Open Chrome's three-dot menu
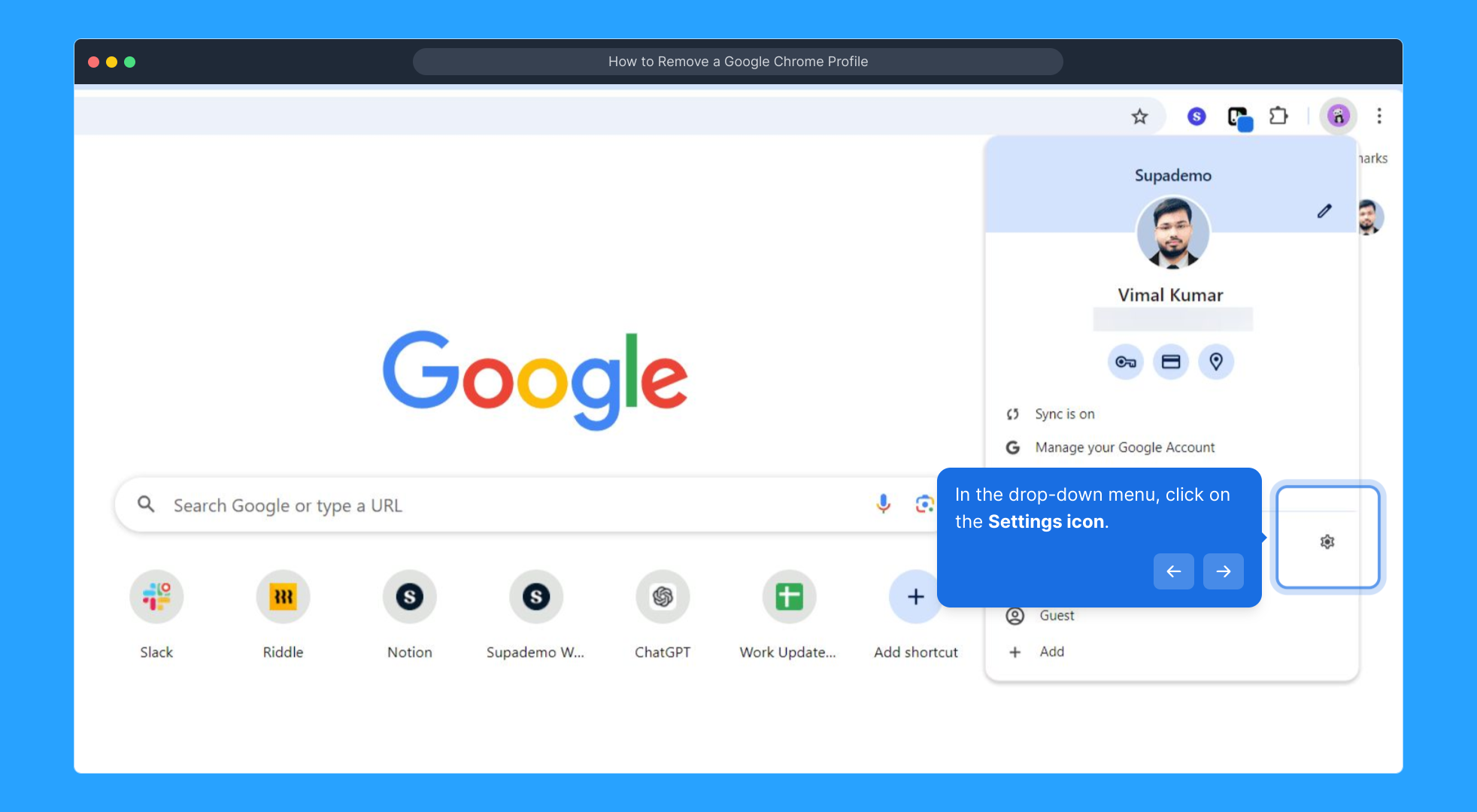Image resolution: width=1477 pixels, height=812 pixels. pos(1379,117)
